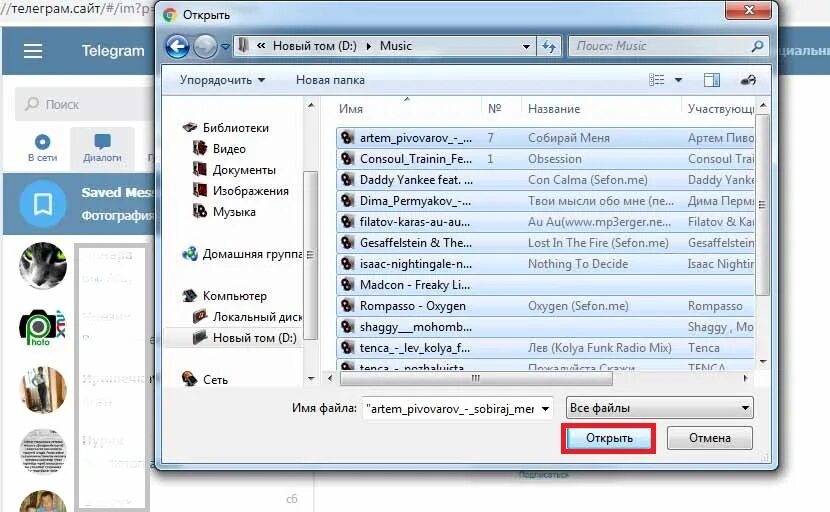Select the shaggy__mohomb file
Screen dimensions: 830x512
(545, 327)
